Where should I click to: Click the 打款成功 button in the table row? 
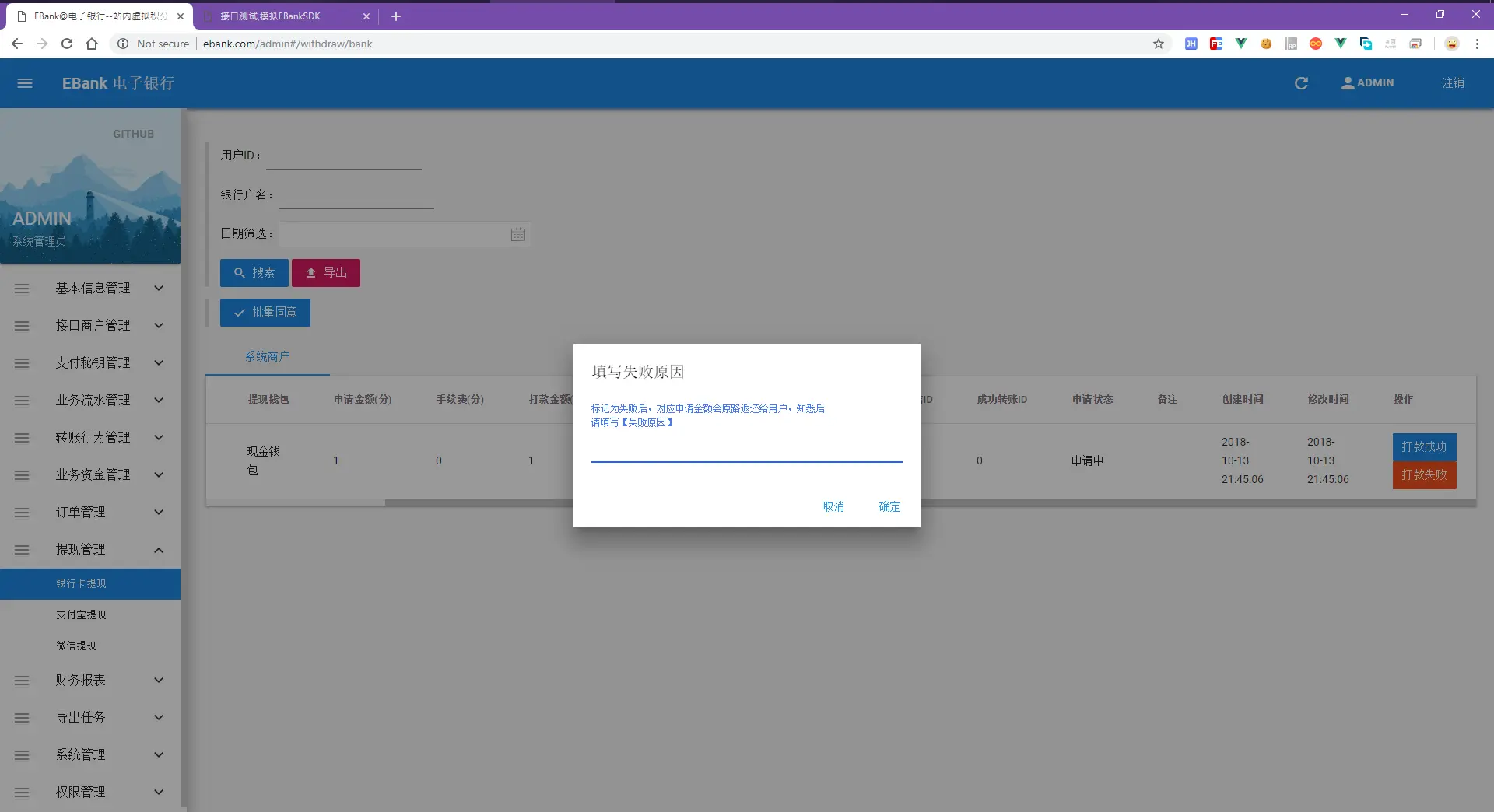(1425, 447)
